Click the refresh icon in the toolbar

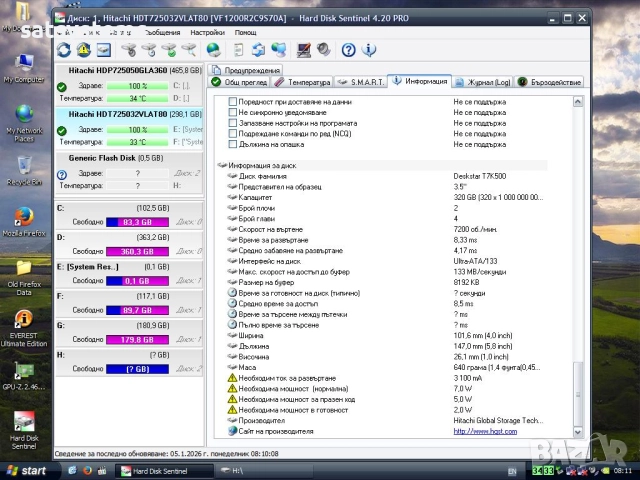[65, 50]
